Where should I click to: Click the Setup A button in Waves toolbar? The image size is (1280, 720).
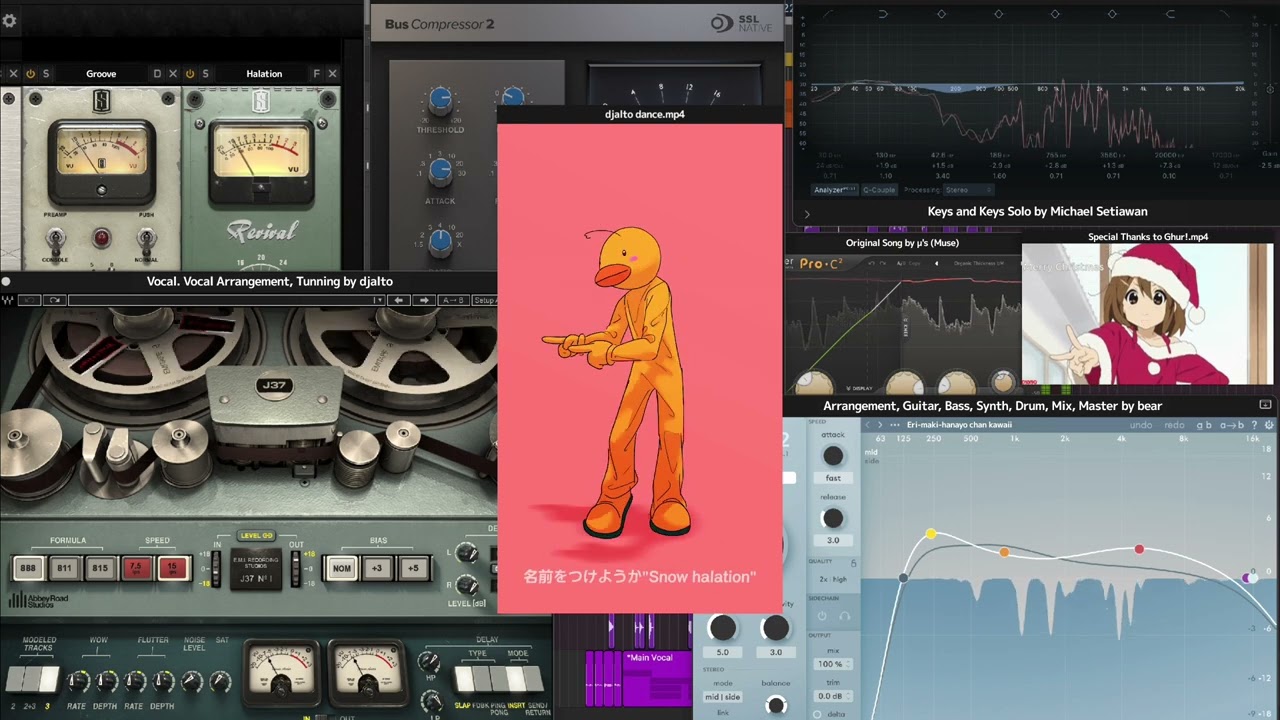(x=484, y=300)
